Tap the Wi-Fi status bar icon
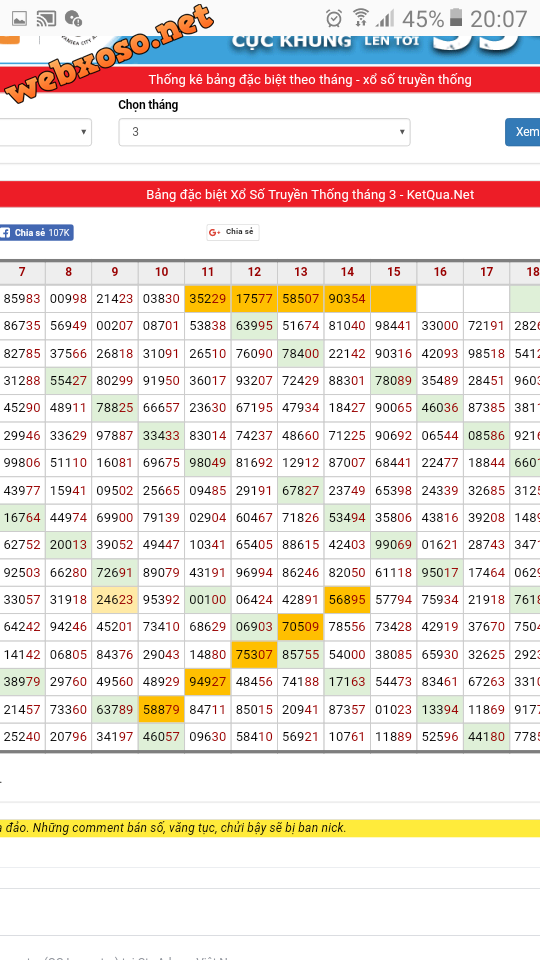 coord(361,18)
